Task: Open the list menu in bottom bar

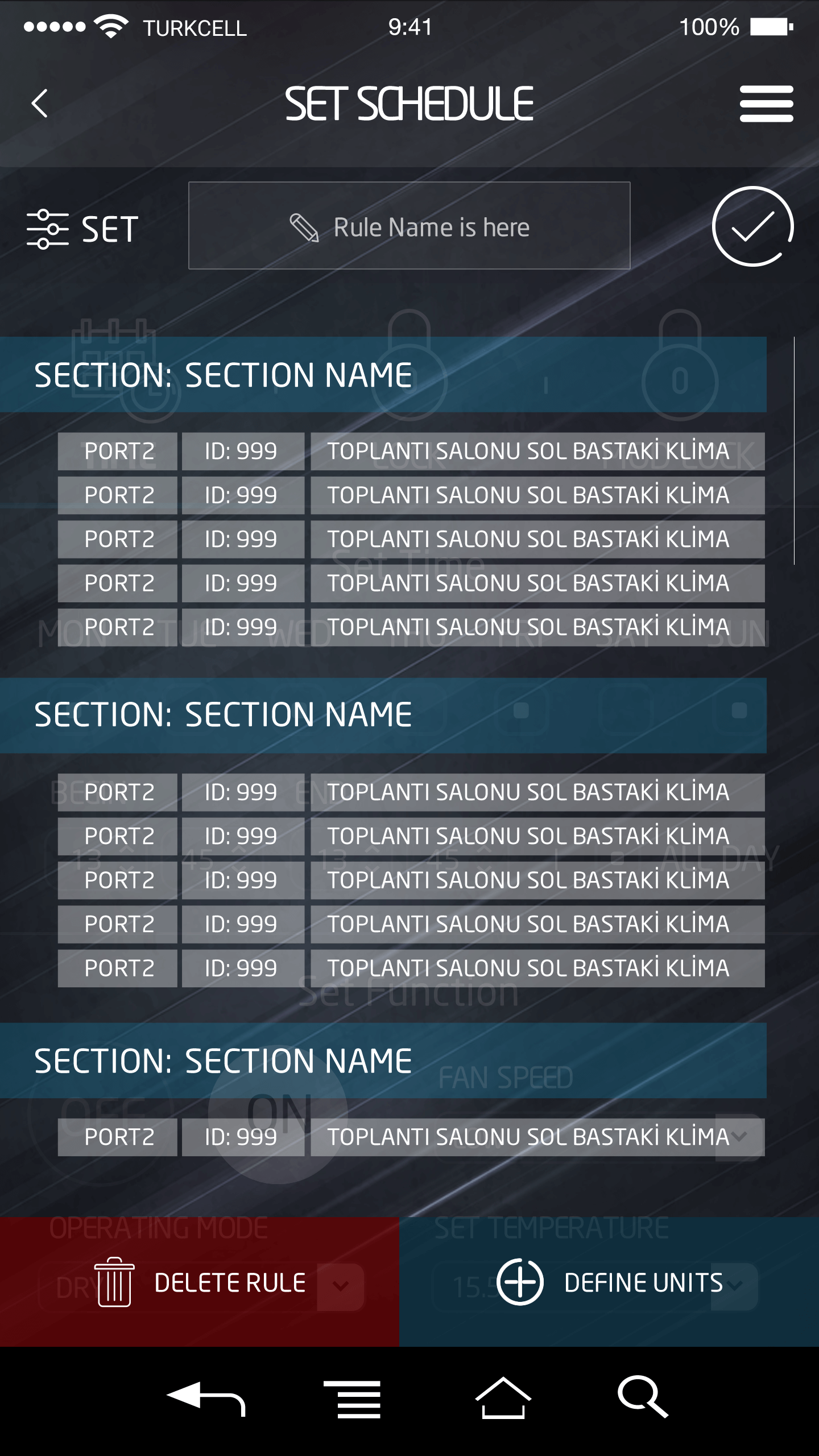Action: [352, 1399]
